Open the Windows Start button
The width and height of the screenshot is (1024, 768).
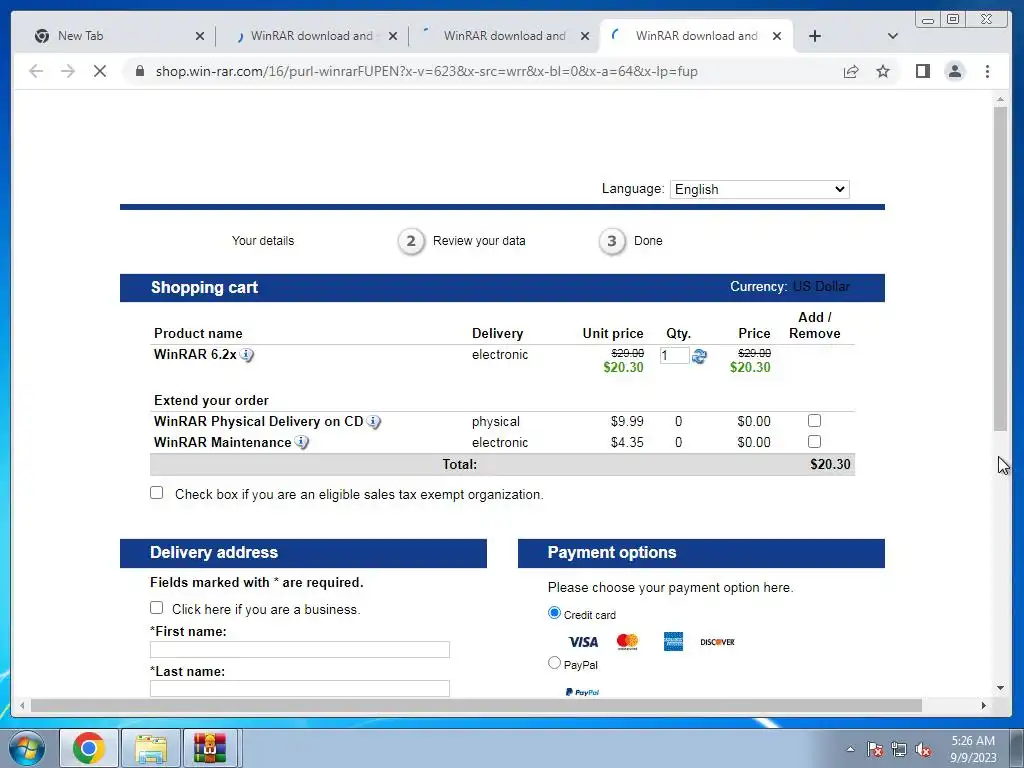27,748
